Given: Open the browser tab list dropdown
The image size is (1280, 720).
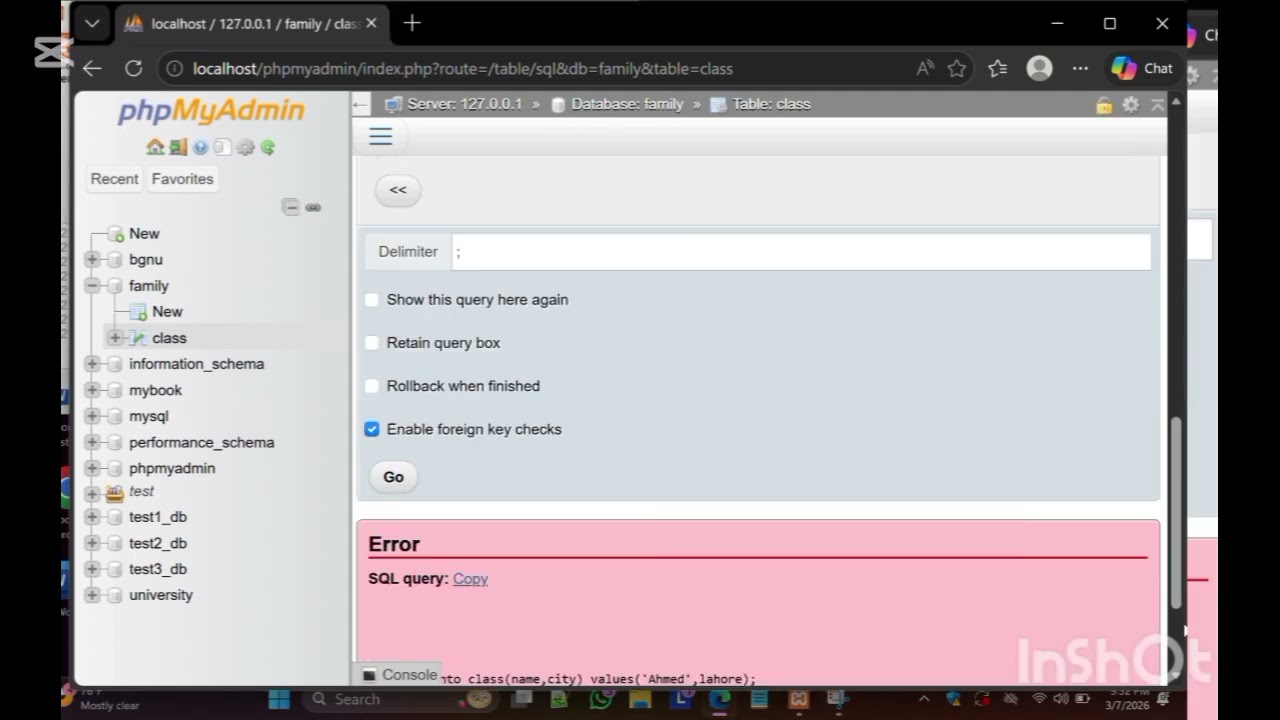Looking at the screenshot, I should click(92, 23).
